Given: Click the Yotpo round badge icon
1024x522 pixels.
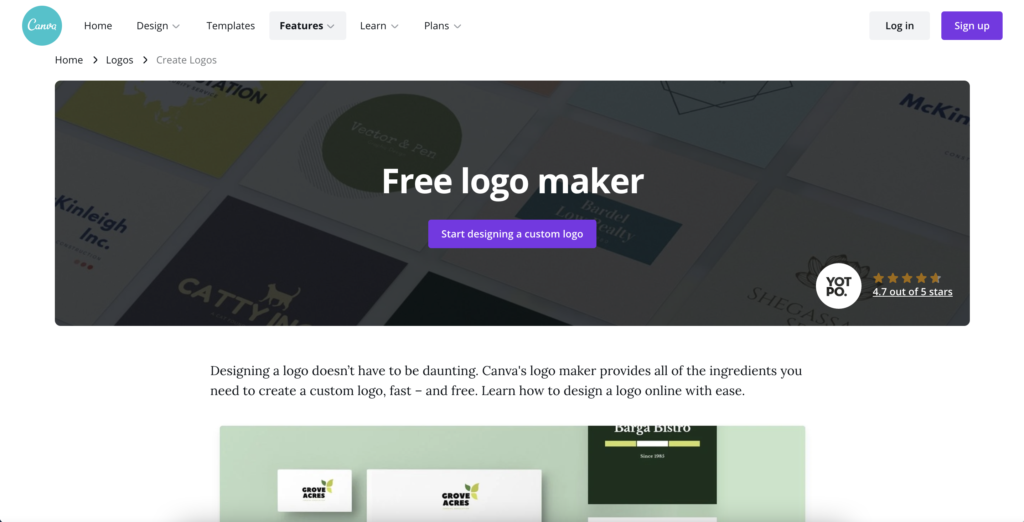Looking at the screenshot, I should (x=838, y=285).
